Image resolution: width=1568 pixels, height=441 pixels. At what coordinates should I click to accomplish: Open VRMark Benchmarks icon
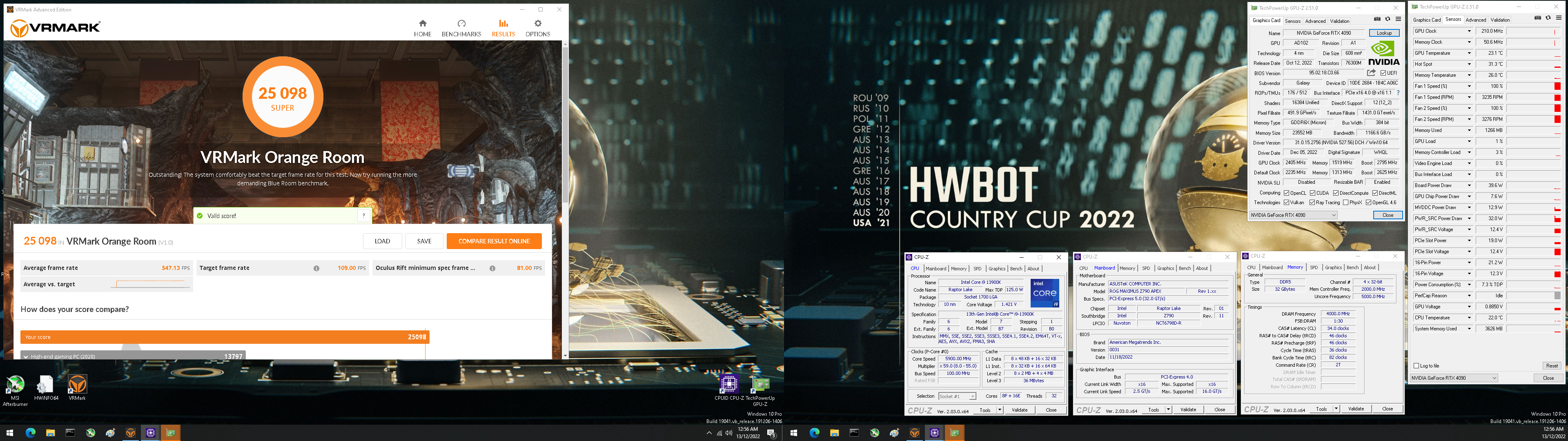tap(461, 24)
